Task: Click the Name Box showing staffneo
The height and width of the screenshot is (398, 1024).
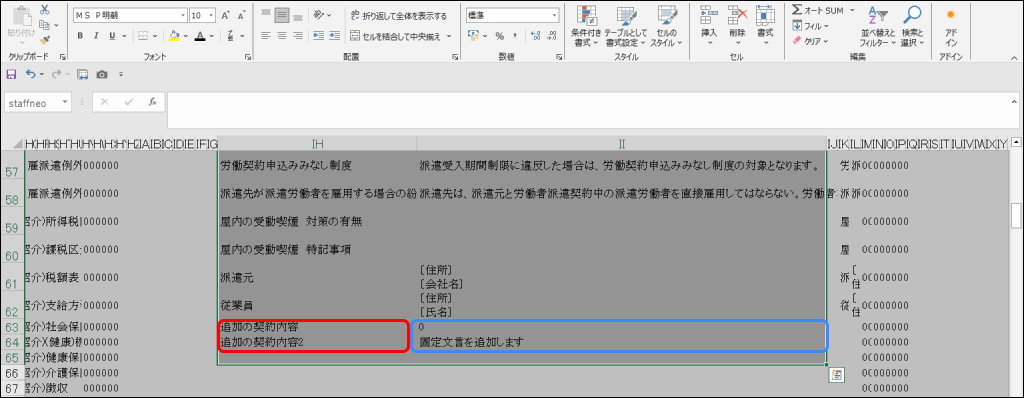Action: point(38,103)
